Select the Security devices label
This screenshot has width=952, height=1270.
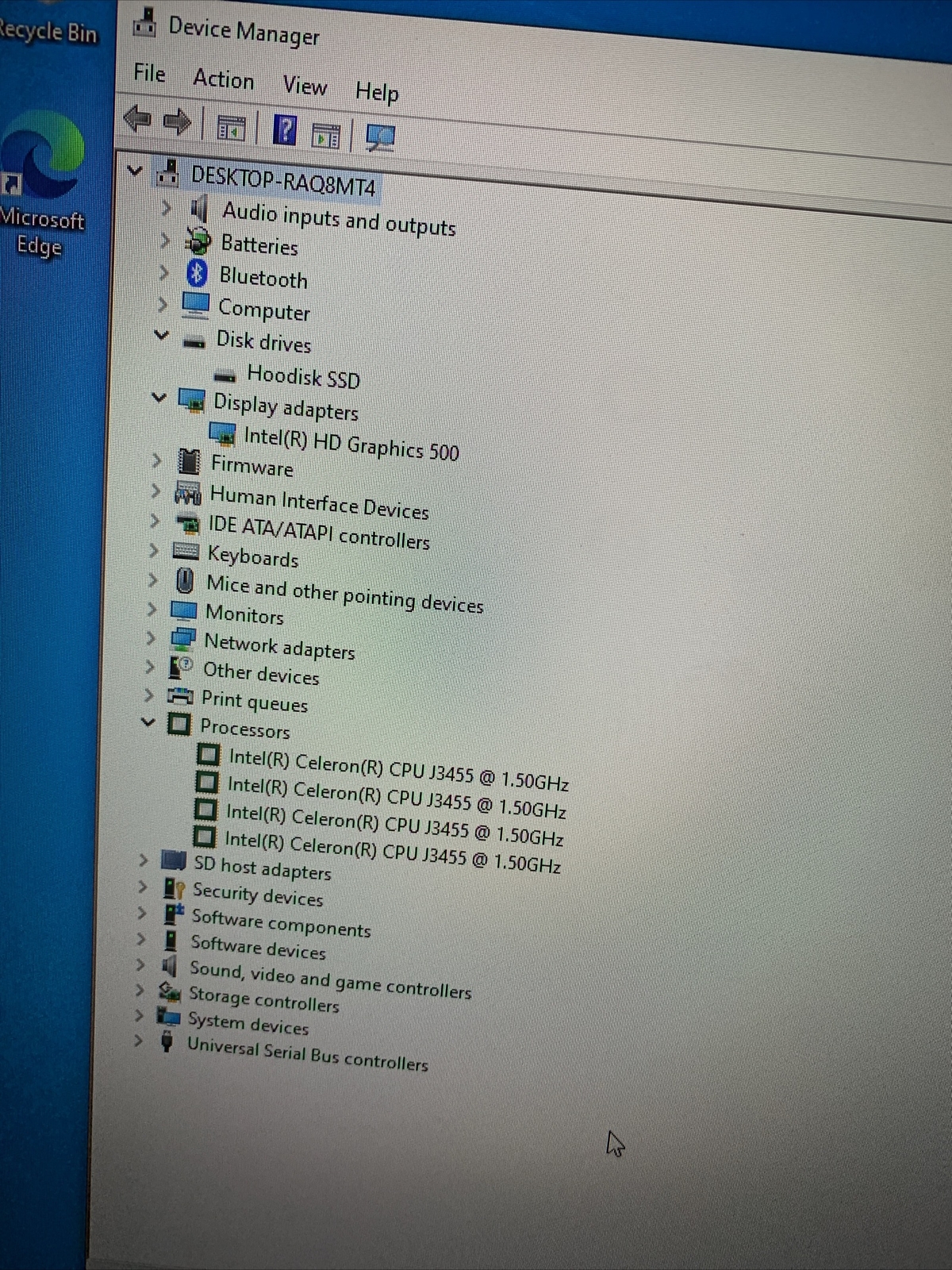coord(258,895)
